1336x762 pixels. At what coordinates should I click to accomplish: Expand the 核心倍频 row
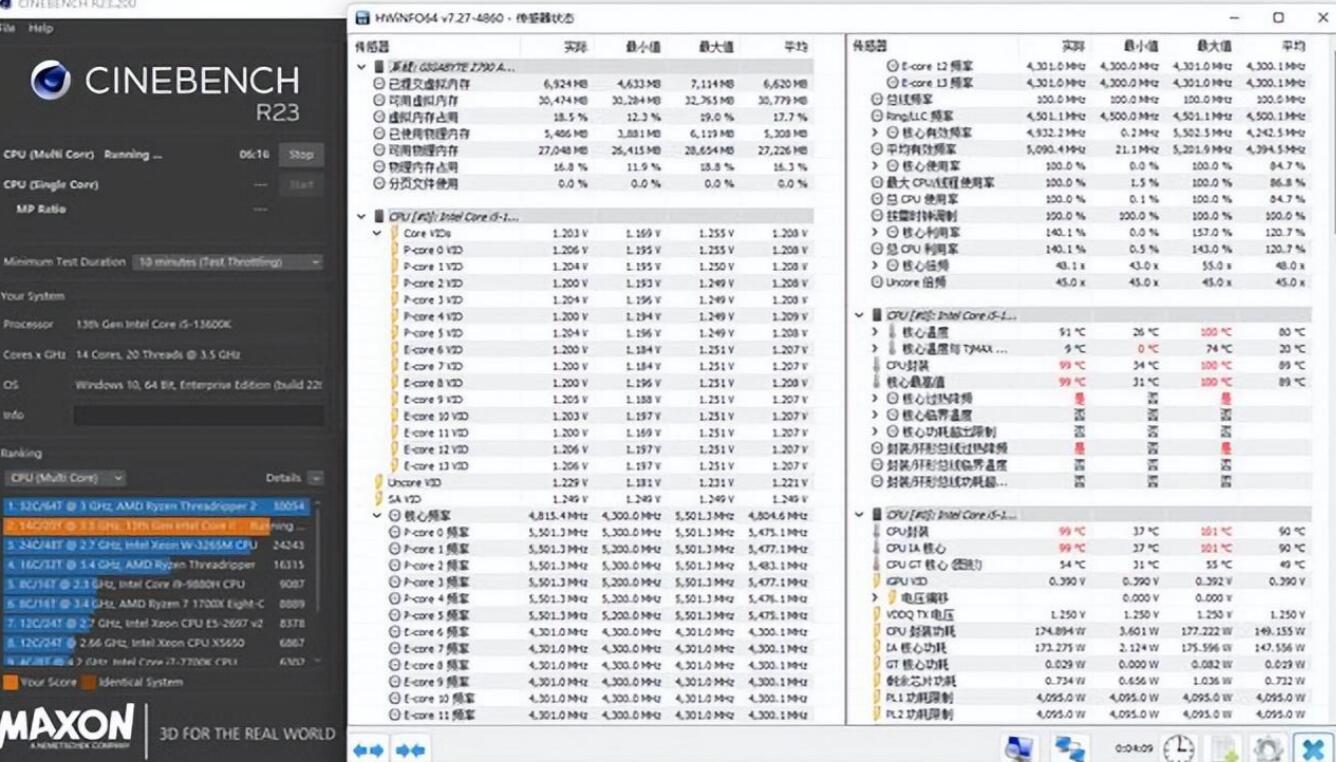coord(875,266)
